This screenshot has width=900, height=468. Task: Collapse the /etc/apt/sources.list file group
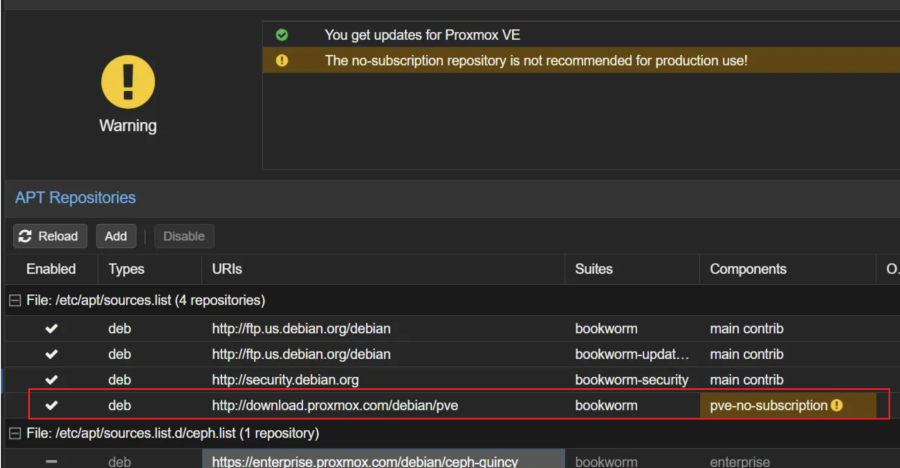click(x=13, y=300)
